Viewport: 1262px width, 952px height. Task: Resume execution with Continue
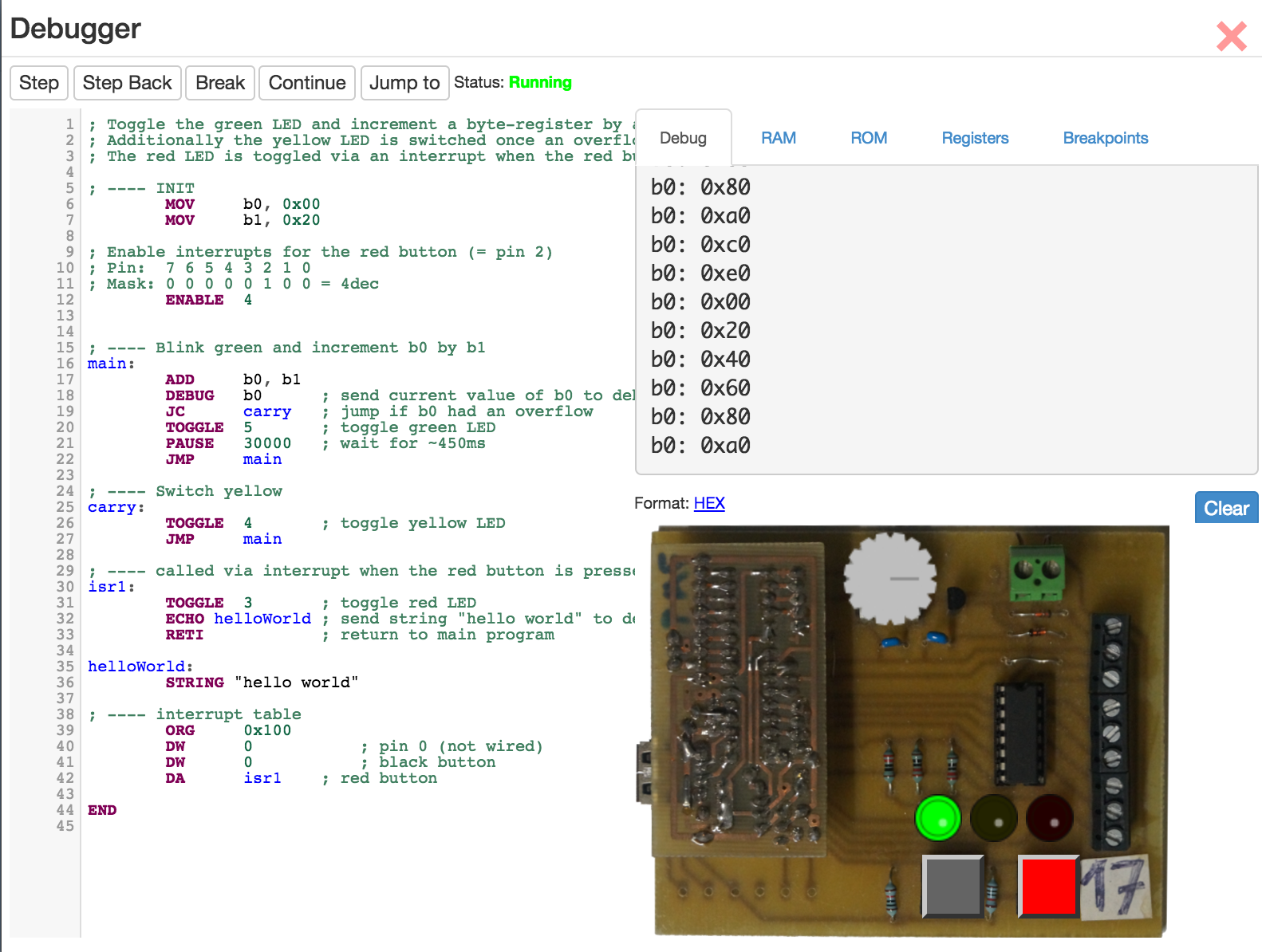tap(307, 83)
